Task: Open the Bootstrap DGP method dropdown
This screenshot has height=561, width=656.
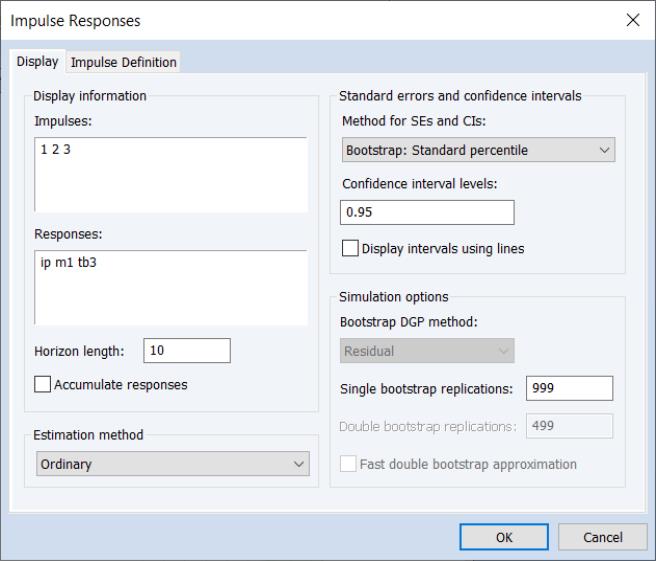Action: pos(427,351)
